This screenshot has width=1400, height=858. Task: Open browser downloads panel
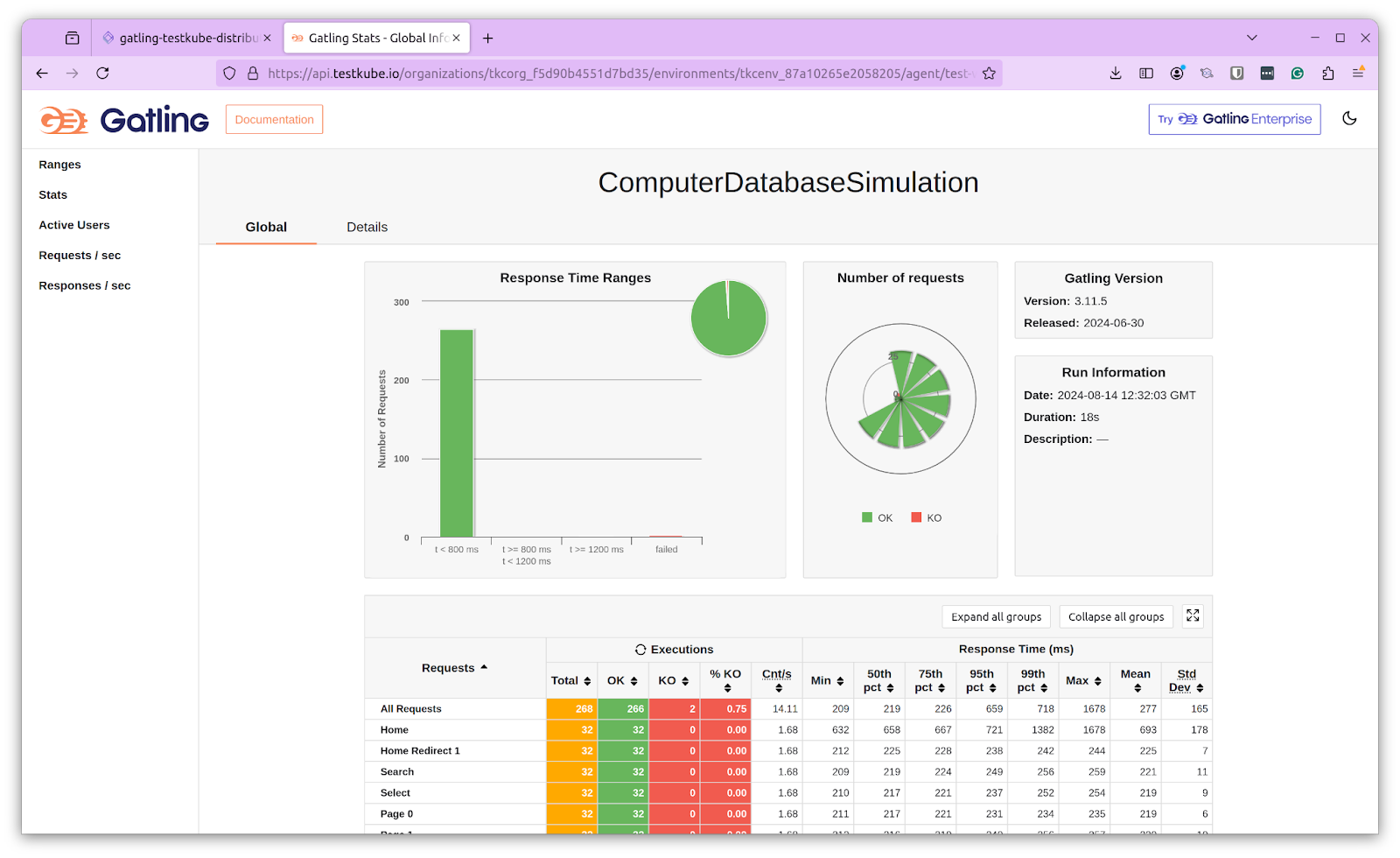click(1115, 74)
